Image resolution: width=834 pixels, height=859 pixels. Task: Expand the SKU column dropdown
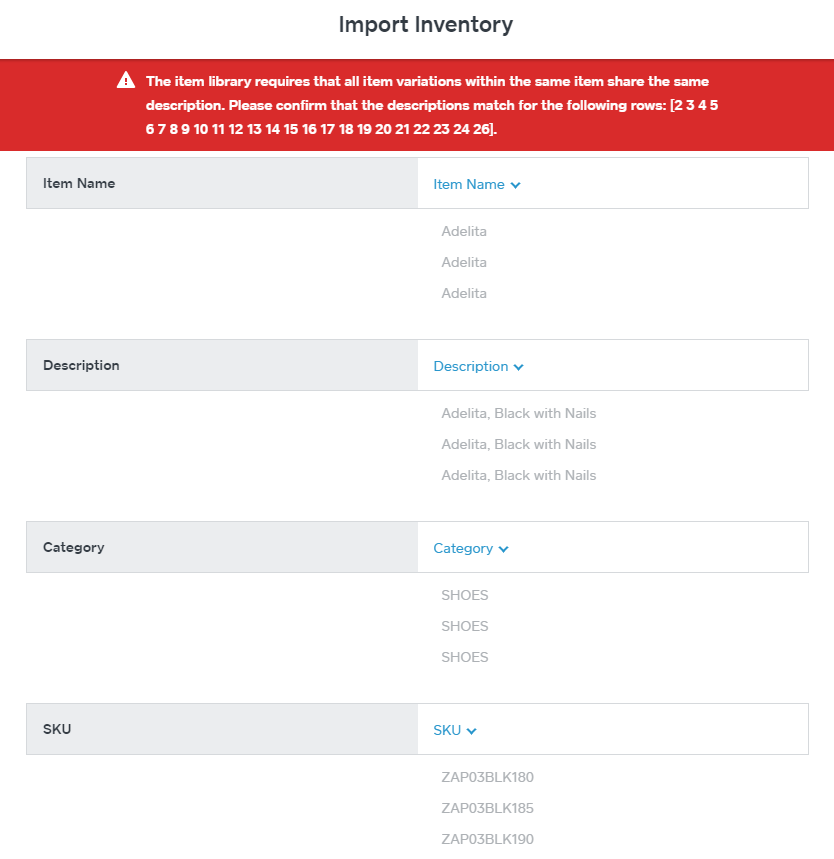454,730
